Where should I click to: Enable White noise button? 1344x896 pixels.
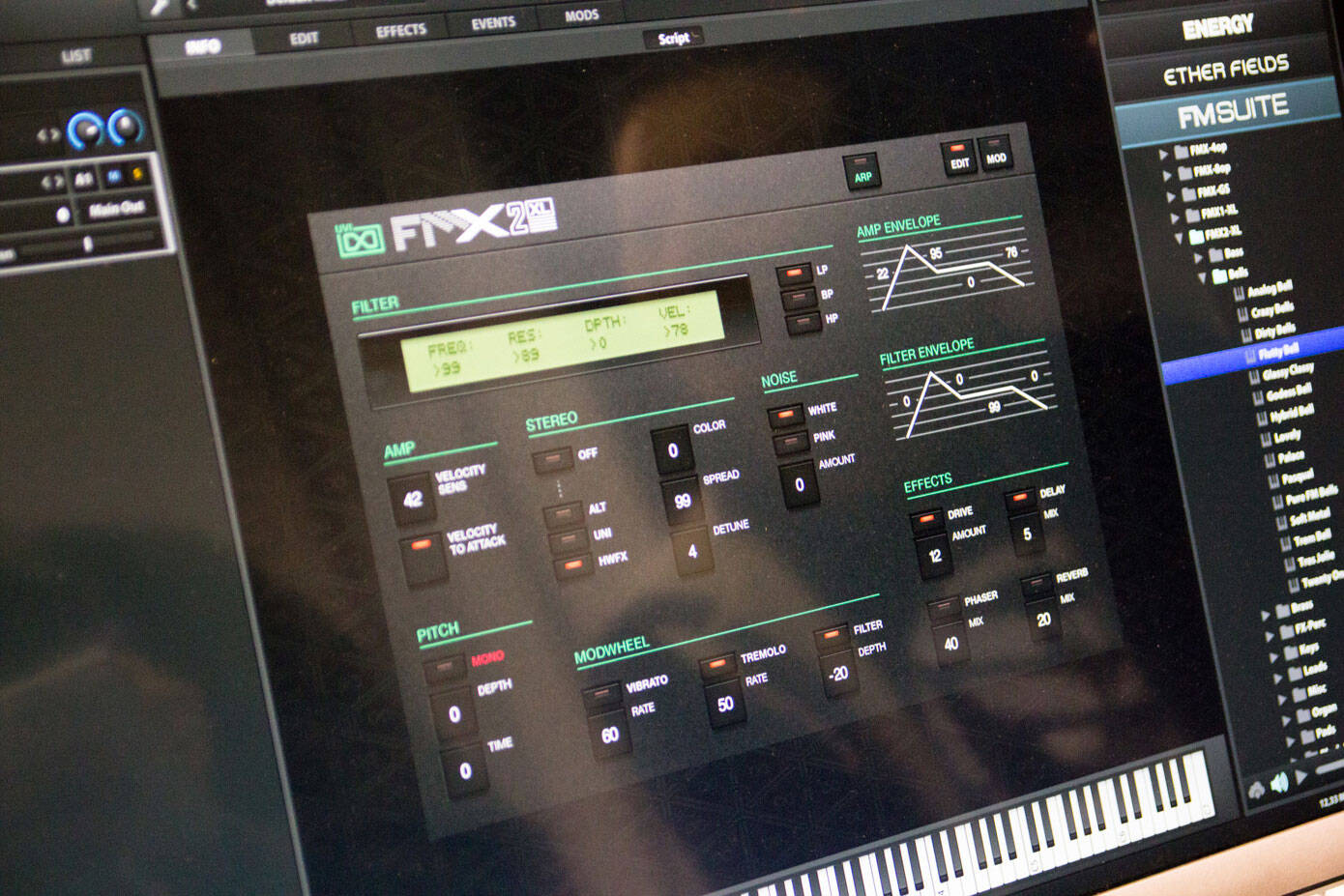[785, 416]
